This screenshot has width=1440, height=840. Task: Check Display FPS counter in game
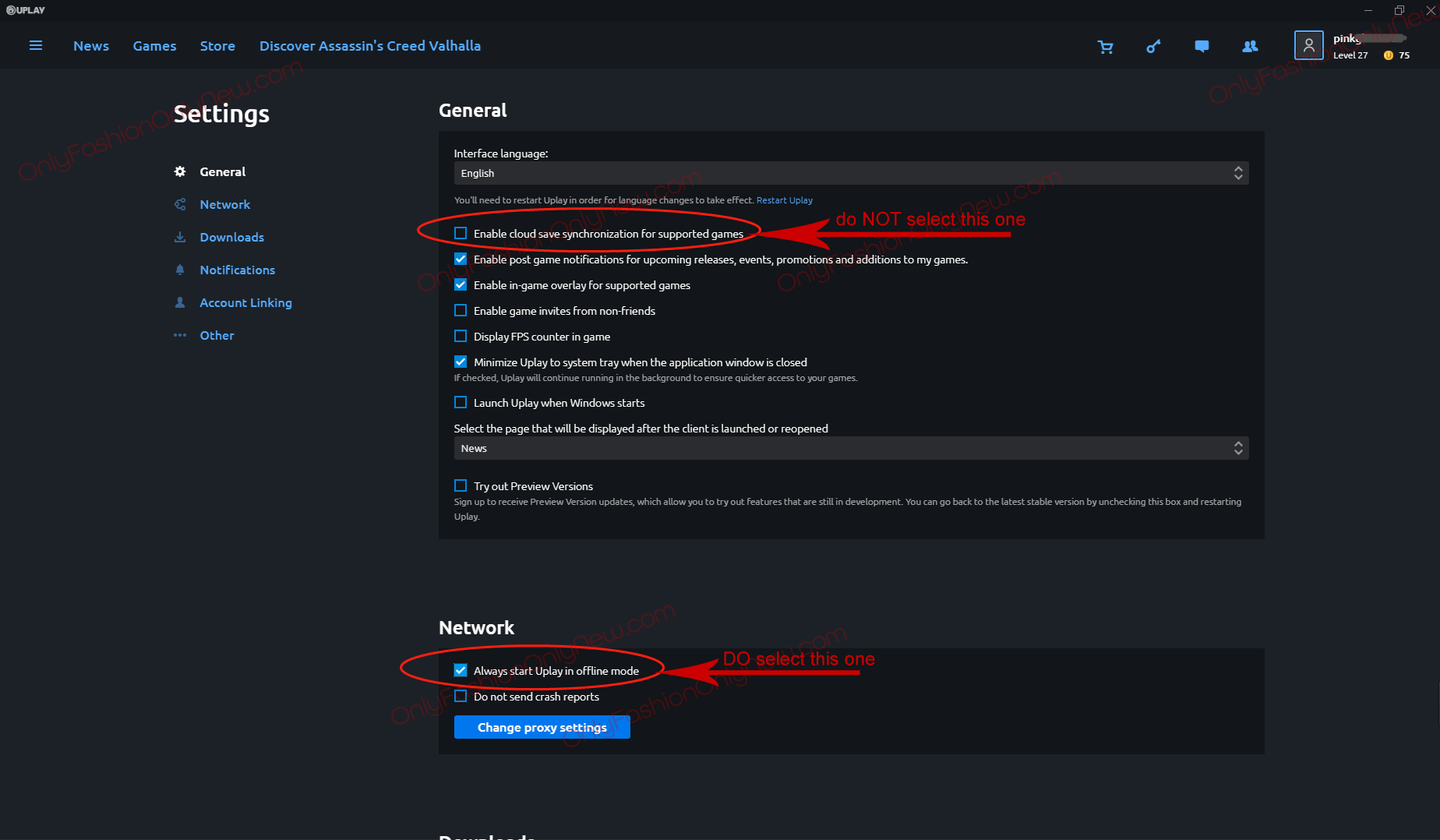pyautogui.click(x=461, y=336)
